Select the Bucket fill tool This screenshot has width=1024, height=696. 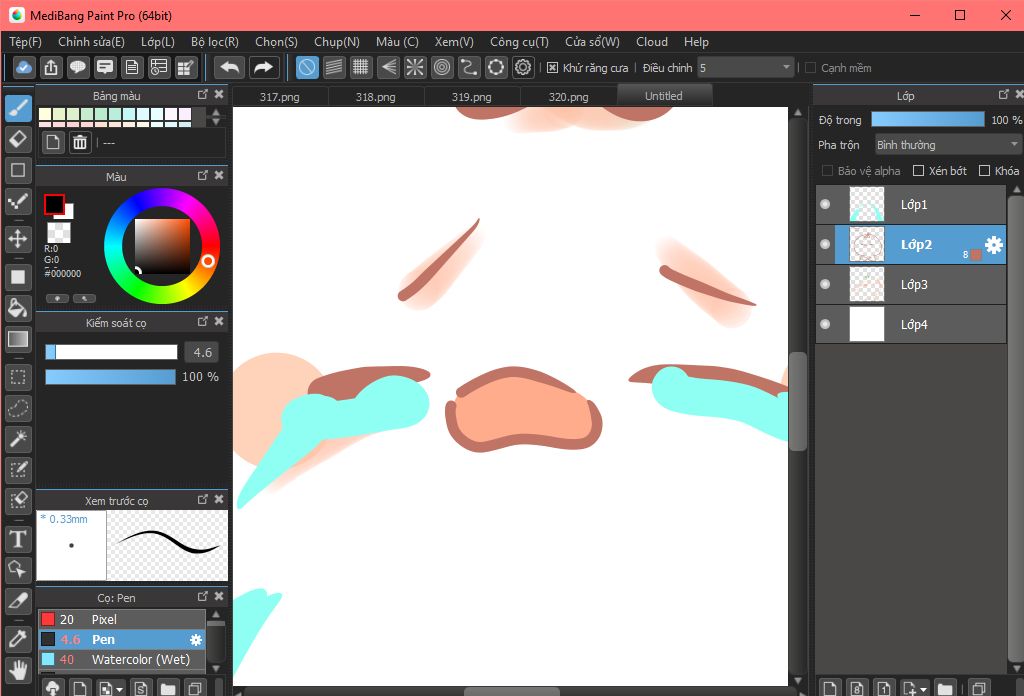pos(18,308)
